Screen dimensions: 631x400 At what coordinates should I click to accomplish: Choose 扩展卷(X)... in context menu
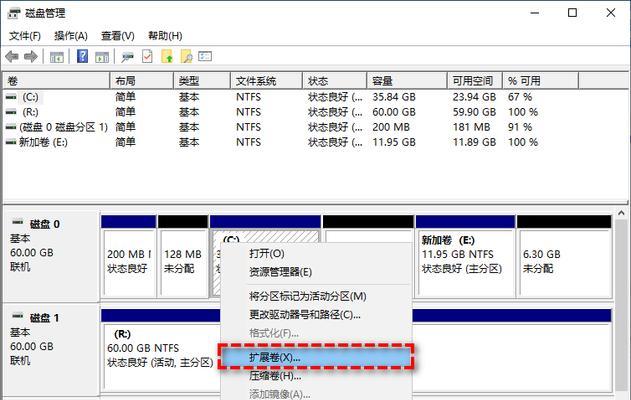click(316, 357)
